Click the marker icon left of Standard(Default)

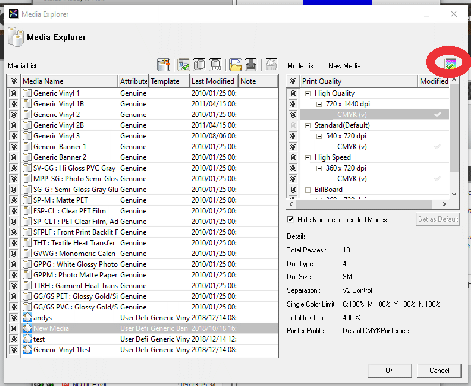coord(293,125)
